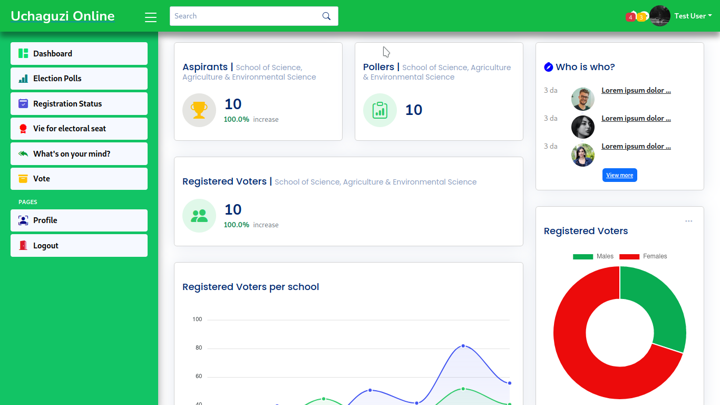Open Election Polls in sidebar
The height and width of the screenshot is (405, 720).
[79, 78]
